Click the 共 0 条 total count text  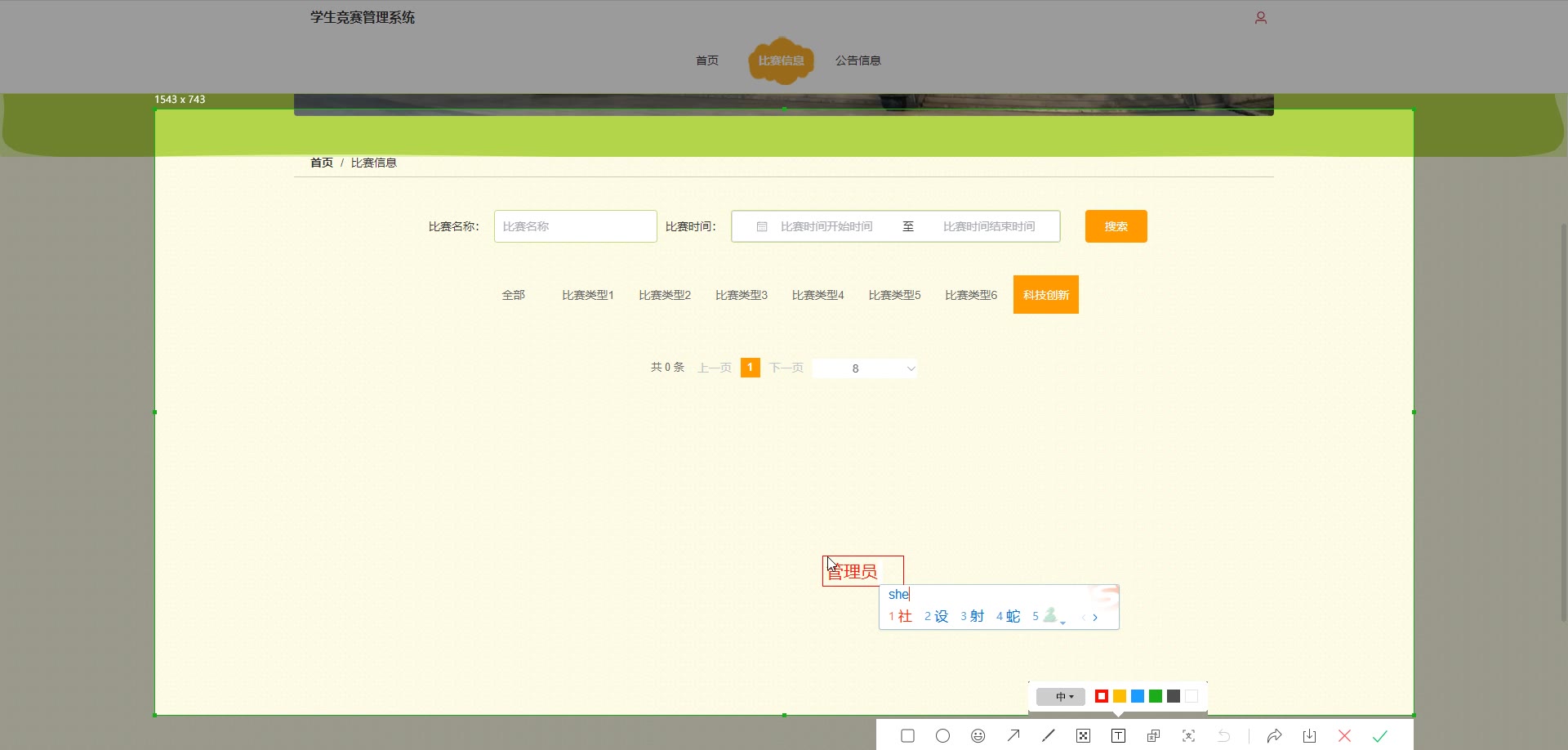pos(667,368)
